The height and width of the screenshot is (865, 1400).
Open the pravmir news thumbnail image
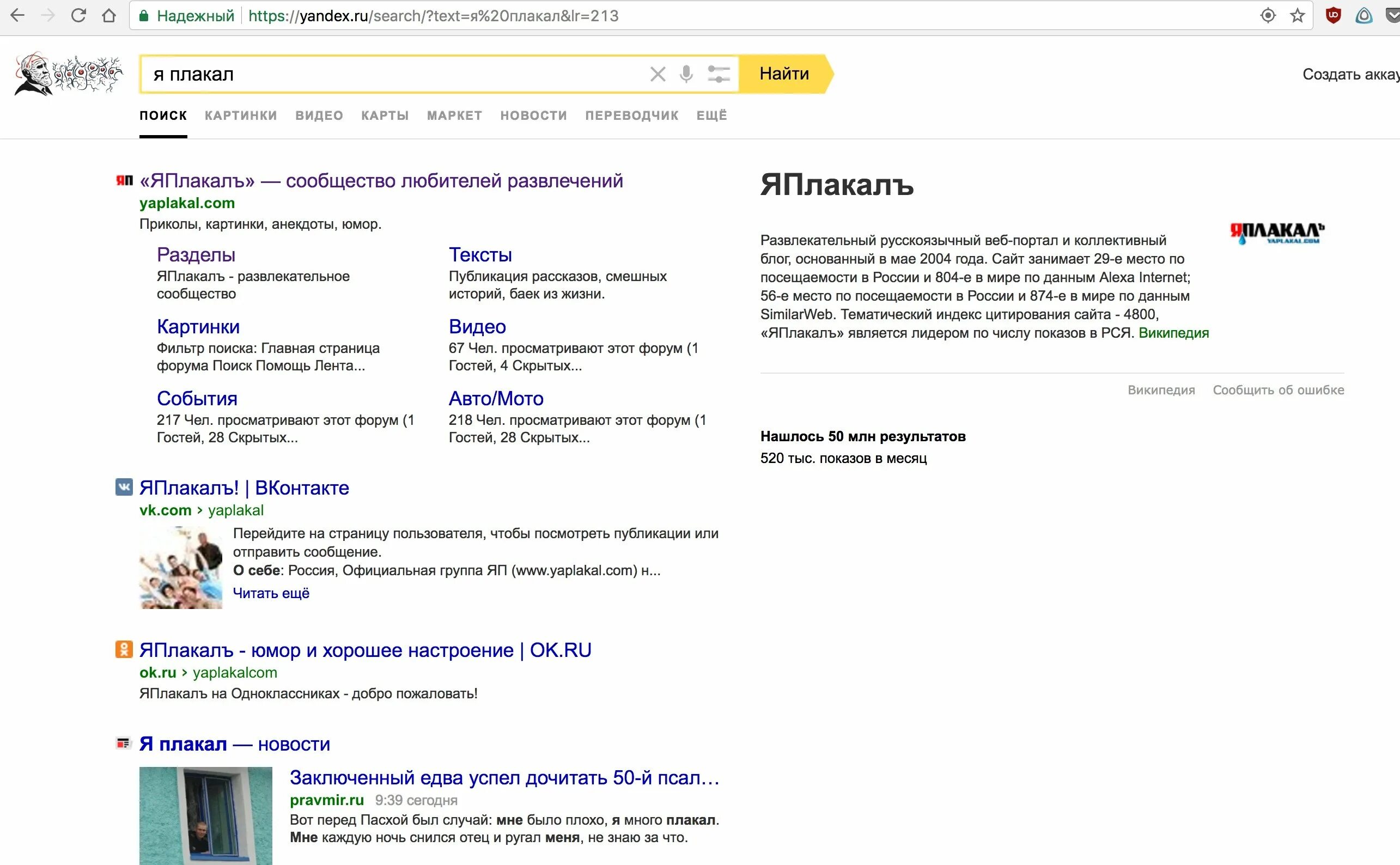pyautogui.click(x=205, y=815)
